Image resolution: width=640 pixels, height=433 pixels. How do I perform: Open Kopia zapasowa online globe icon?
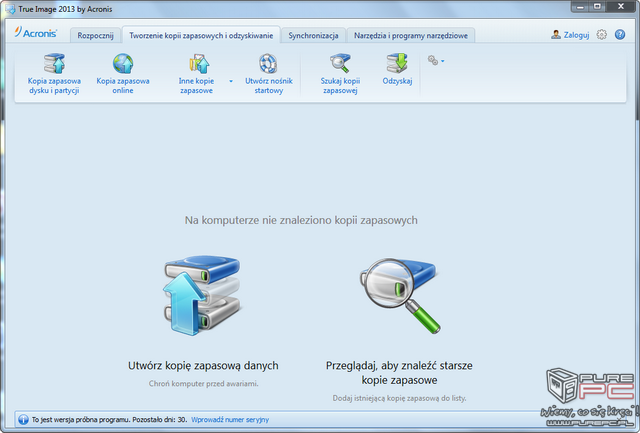[x=123, y=63]
